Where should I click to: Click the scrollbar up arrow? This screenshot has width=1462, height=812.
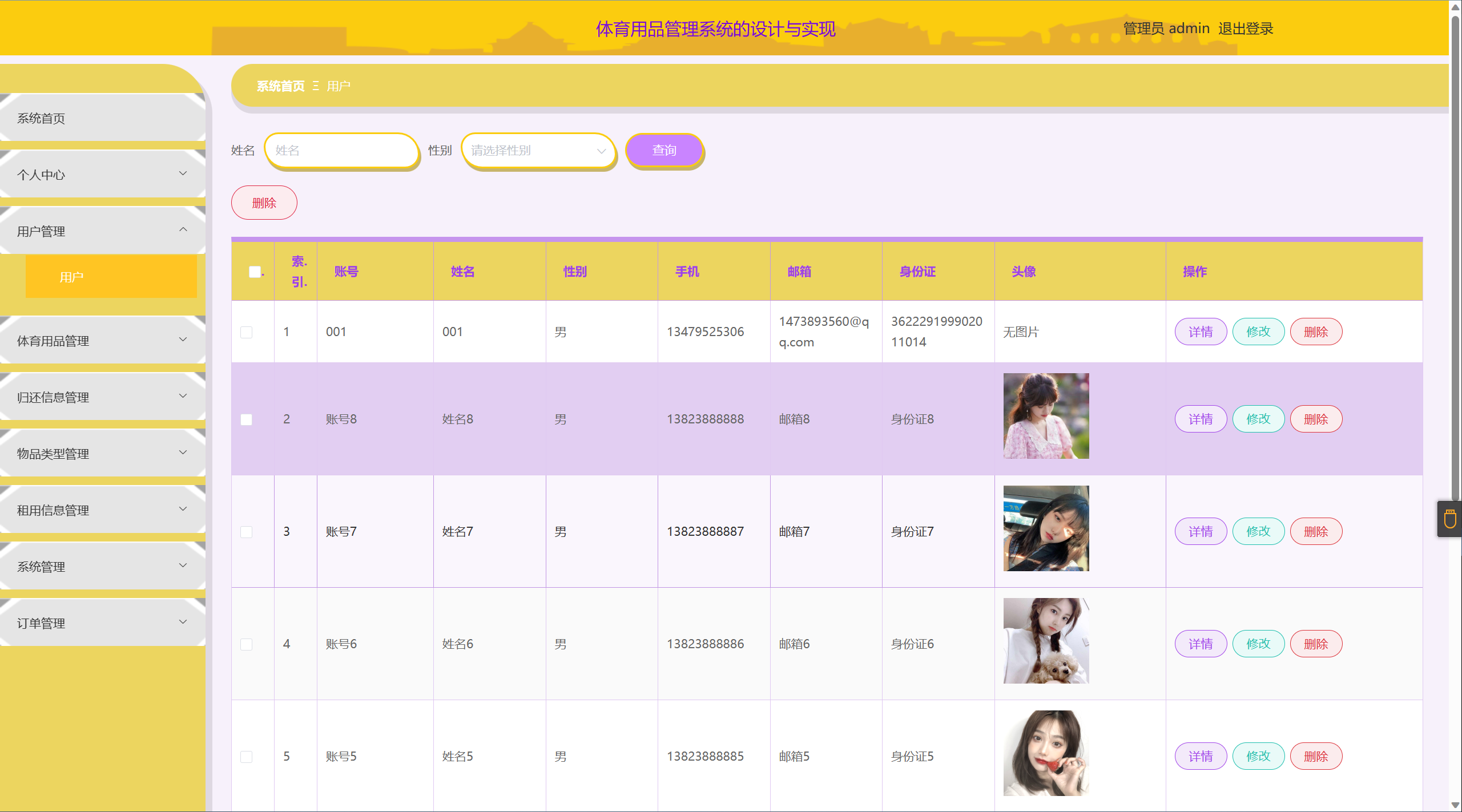tap(1456, 7)
